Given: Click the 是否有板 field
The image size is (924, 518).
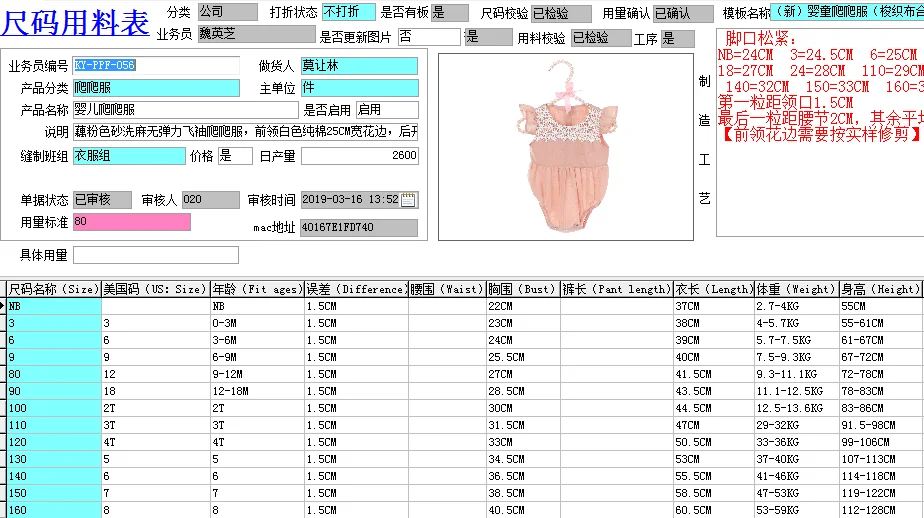Looking at the screenshot, I should click(450, 12).
